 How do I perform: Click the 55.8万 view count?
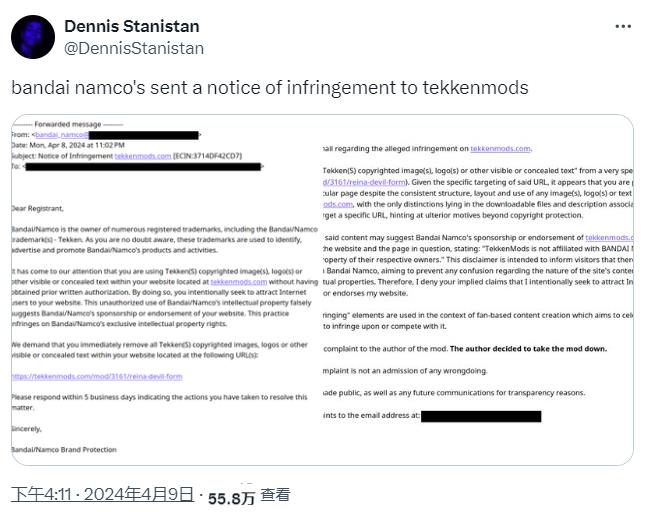coord(230,496)
